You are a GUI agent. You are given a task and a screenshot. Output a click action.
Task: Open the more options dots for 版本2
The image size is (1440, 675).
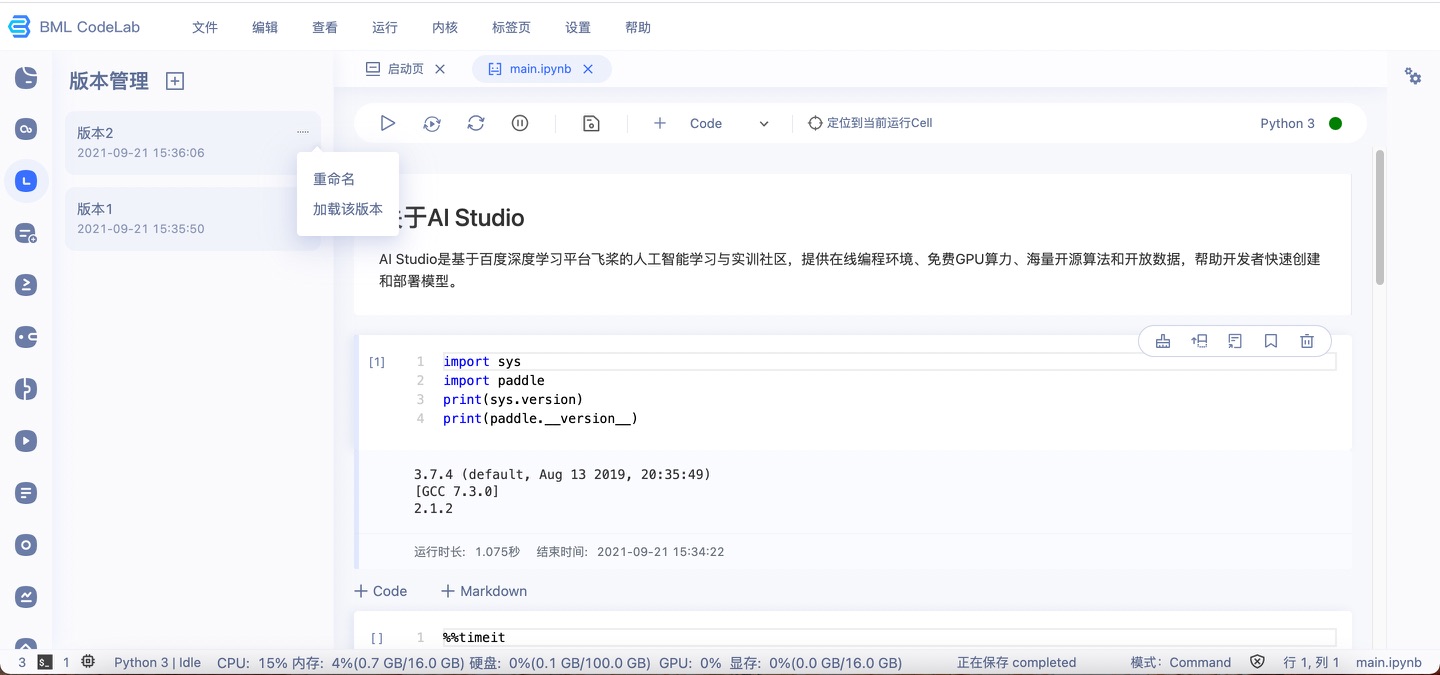(x=303, y=132)
